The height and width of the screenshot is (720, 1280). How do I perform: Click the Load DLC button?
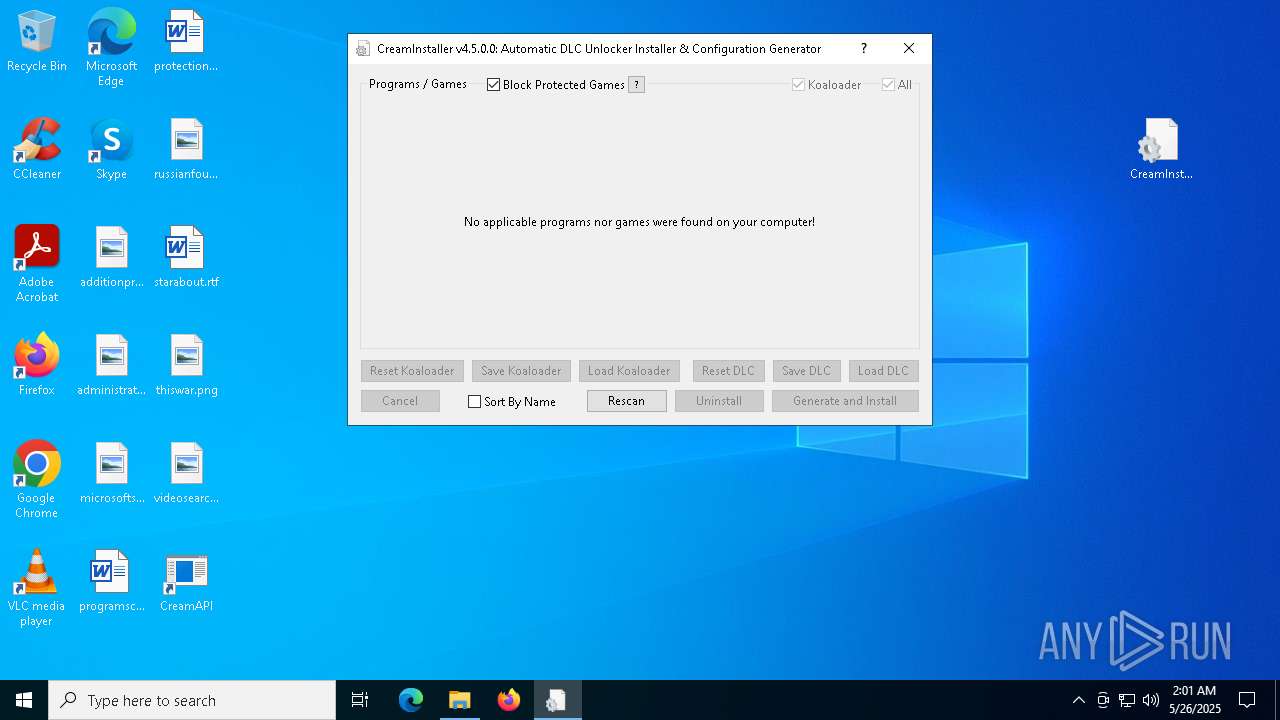pos(883,371)
